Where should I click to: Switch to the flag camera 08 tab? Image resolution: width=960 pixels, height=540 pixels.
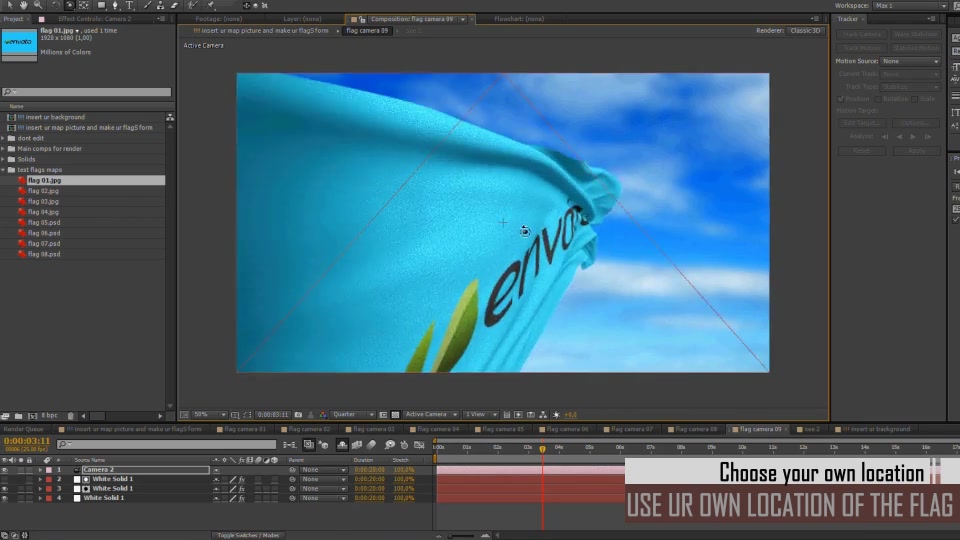[x=695, y=429]
